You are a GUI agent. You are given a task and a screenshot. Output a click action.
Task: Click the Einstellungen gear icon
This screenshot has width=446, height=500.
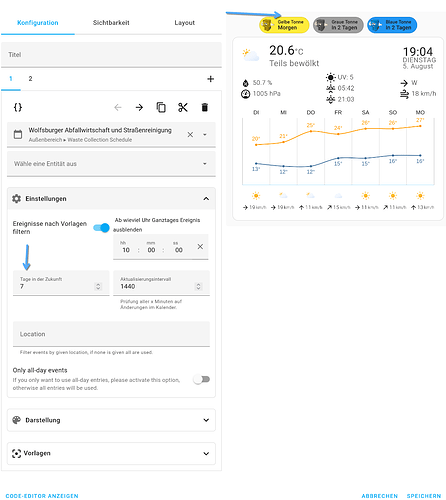click(16, 199)
